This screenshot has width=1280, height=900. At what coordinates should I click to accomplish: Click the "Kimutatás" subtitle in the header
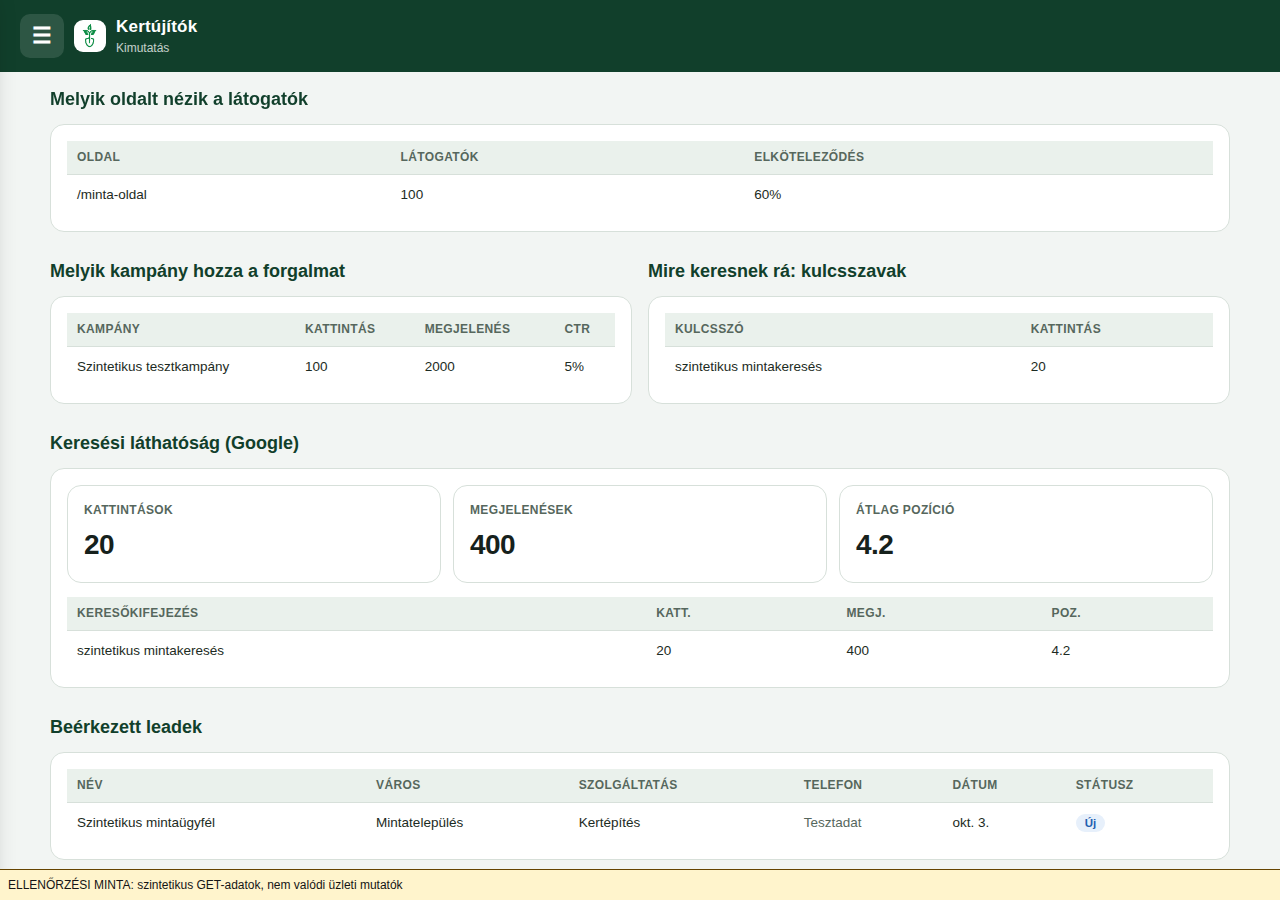143,48
